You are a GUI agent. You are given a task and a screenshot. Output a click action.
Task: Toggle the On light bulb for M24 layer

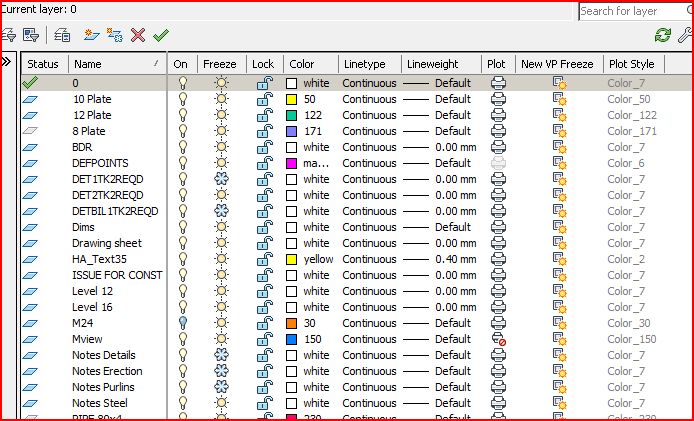point(181,323)
